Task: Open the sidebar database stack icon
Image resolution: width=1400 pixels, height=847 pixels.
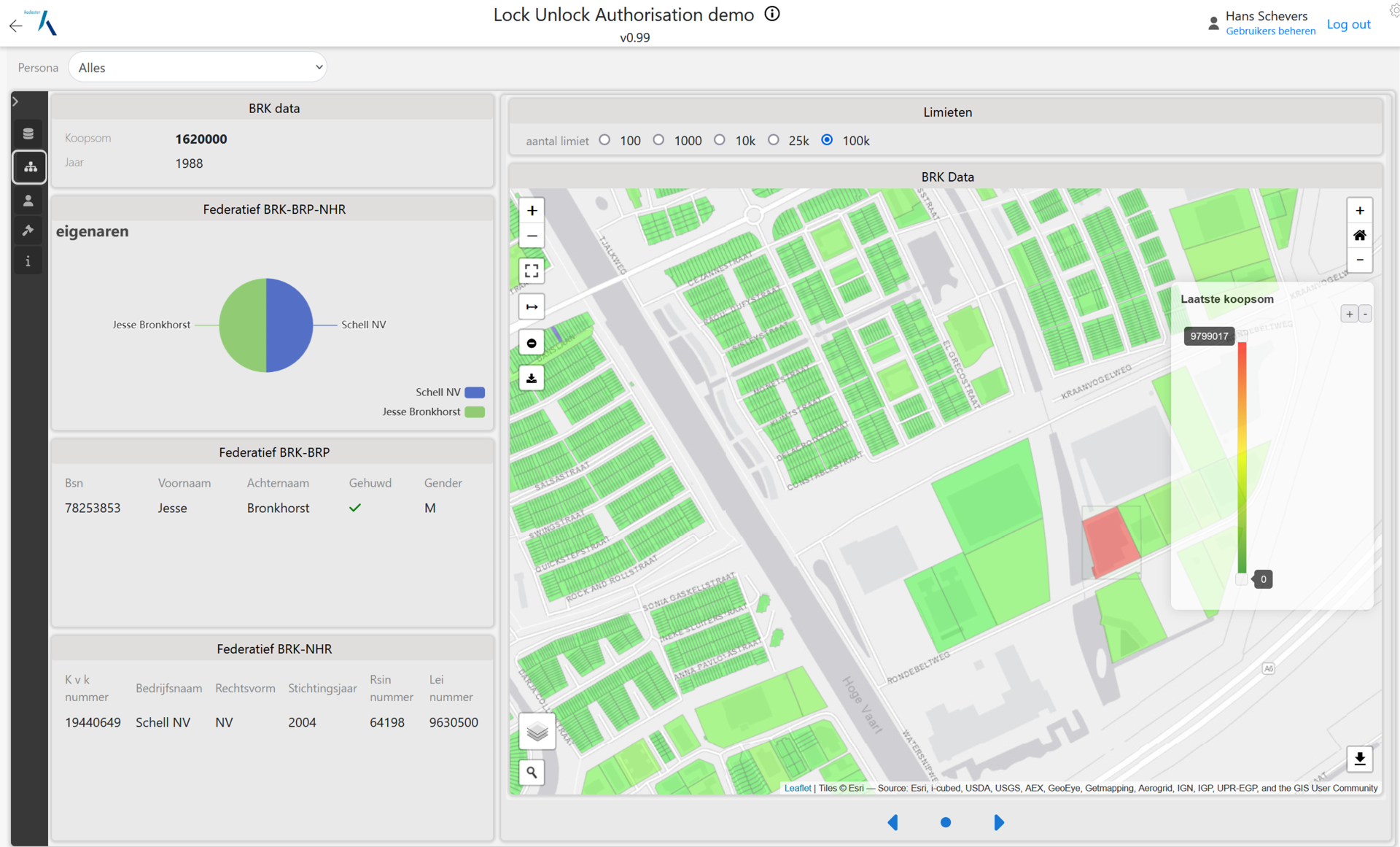Action: (28, 134)
